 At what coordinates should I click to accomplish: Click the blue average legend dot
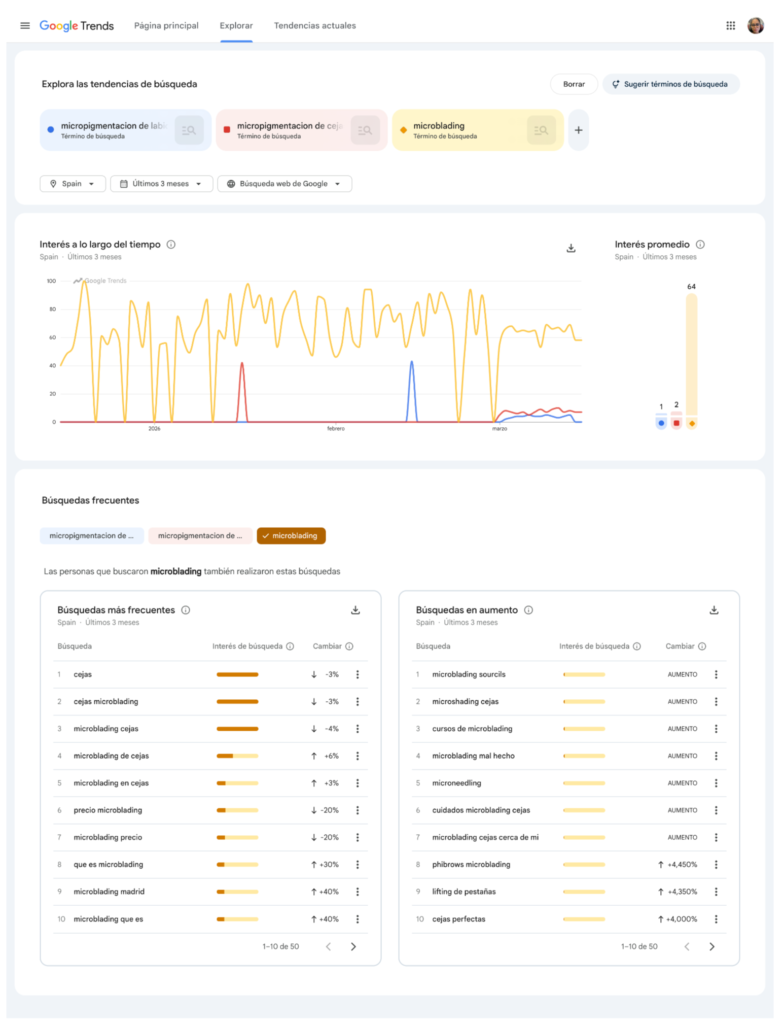[661, 423]
